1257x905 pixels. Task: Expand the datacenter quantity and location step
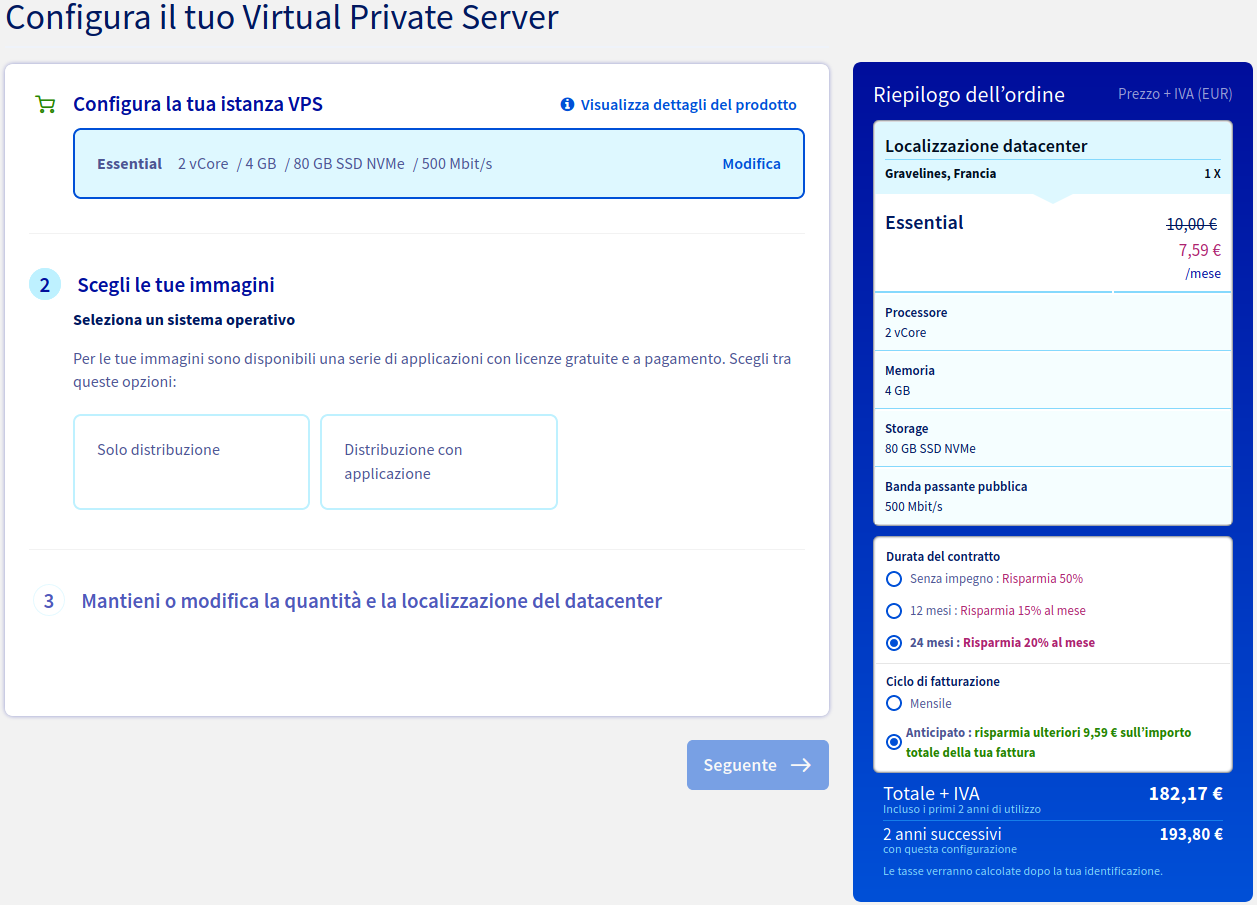pos(371,601)
